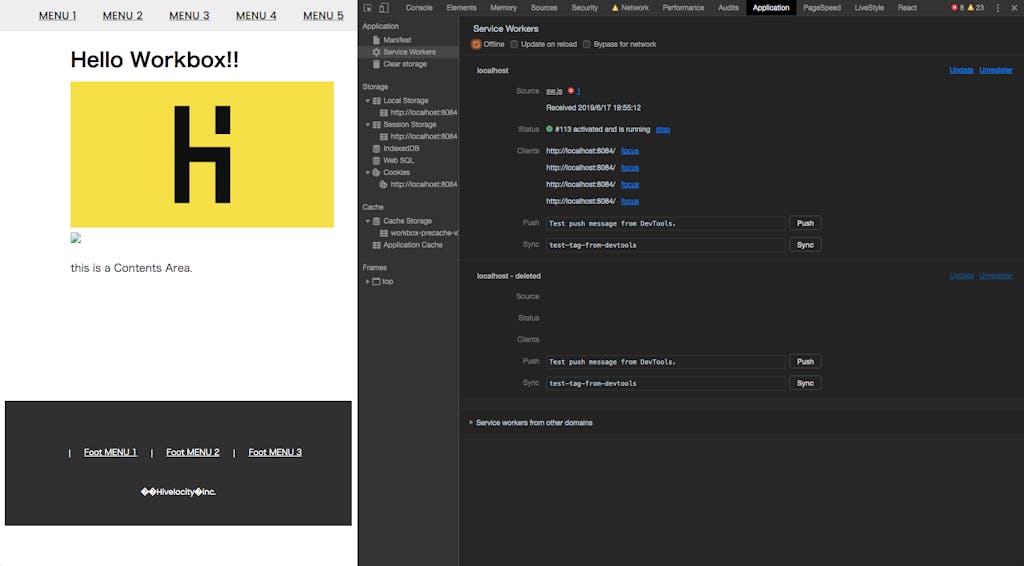Expand the top frame tree node

368,281
